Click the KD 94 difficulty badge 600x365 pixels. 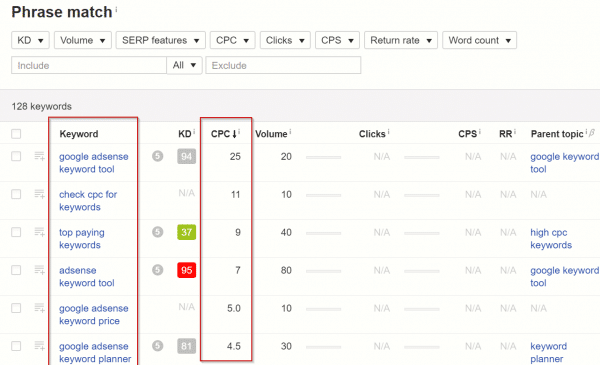tap(186, 156)
